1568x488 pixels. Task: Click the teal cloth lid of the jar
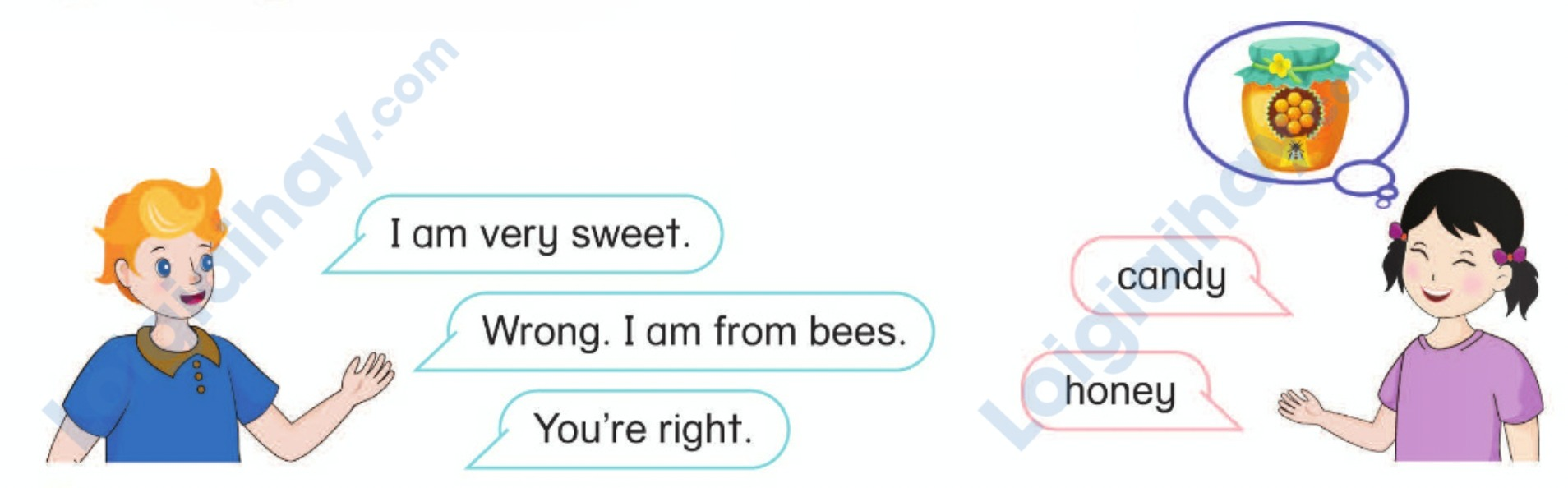point(1294,58)
